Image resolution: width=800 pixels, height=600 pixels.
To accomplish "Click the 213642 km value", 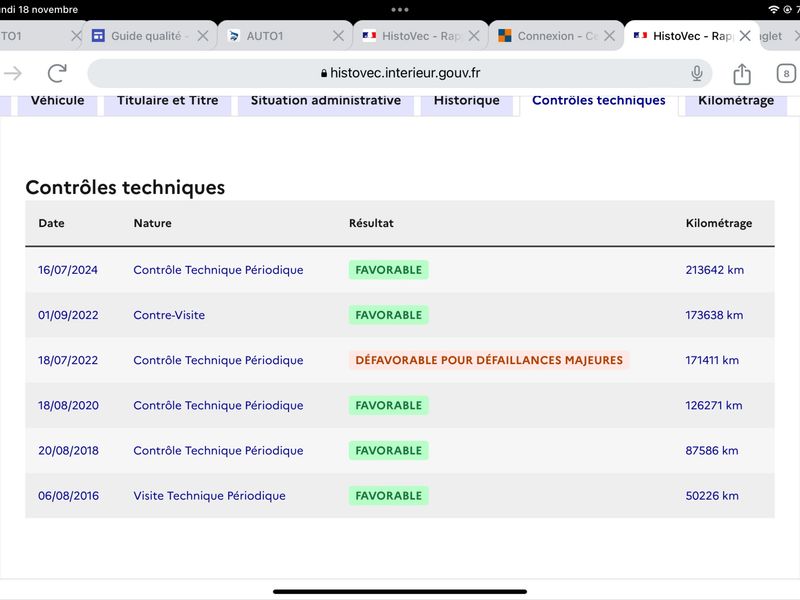I will pyautogui.click(x=714, y=270).
